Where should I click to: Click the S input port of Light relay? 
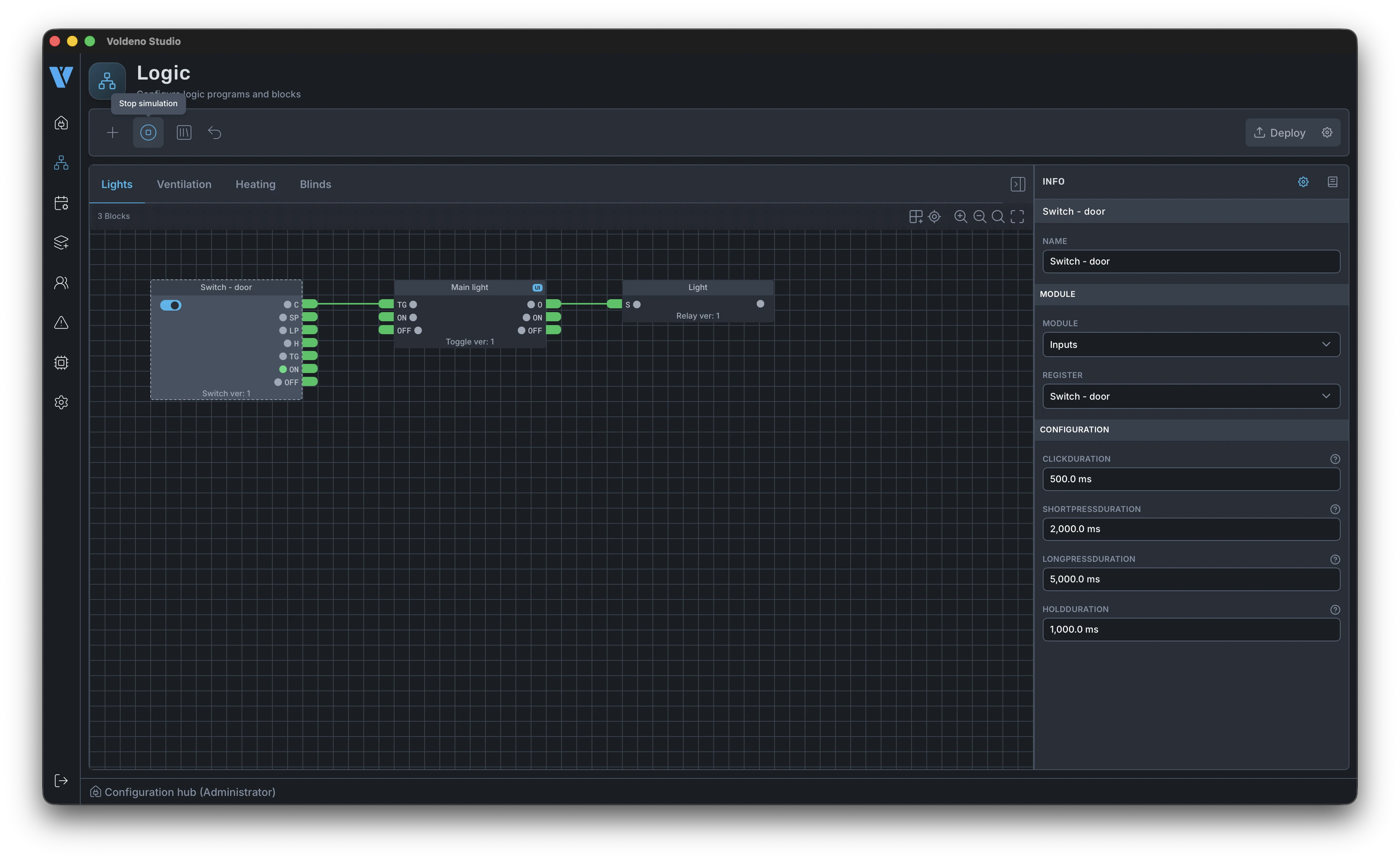tap(615, 304)
